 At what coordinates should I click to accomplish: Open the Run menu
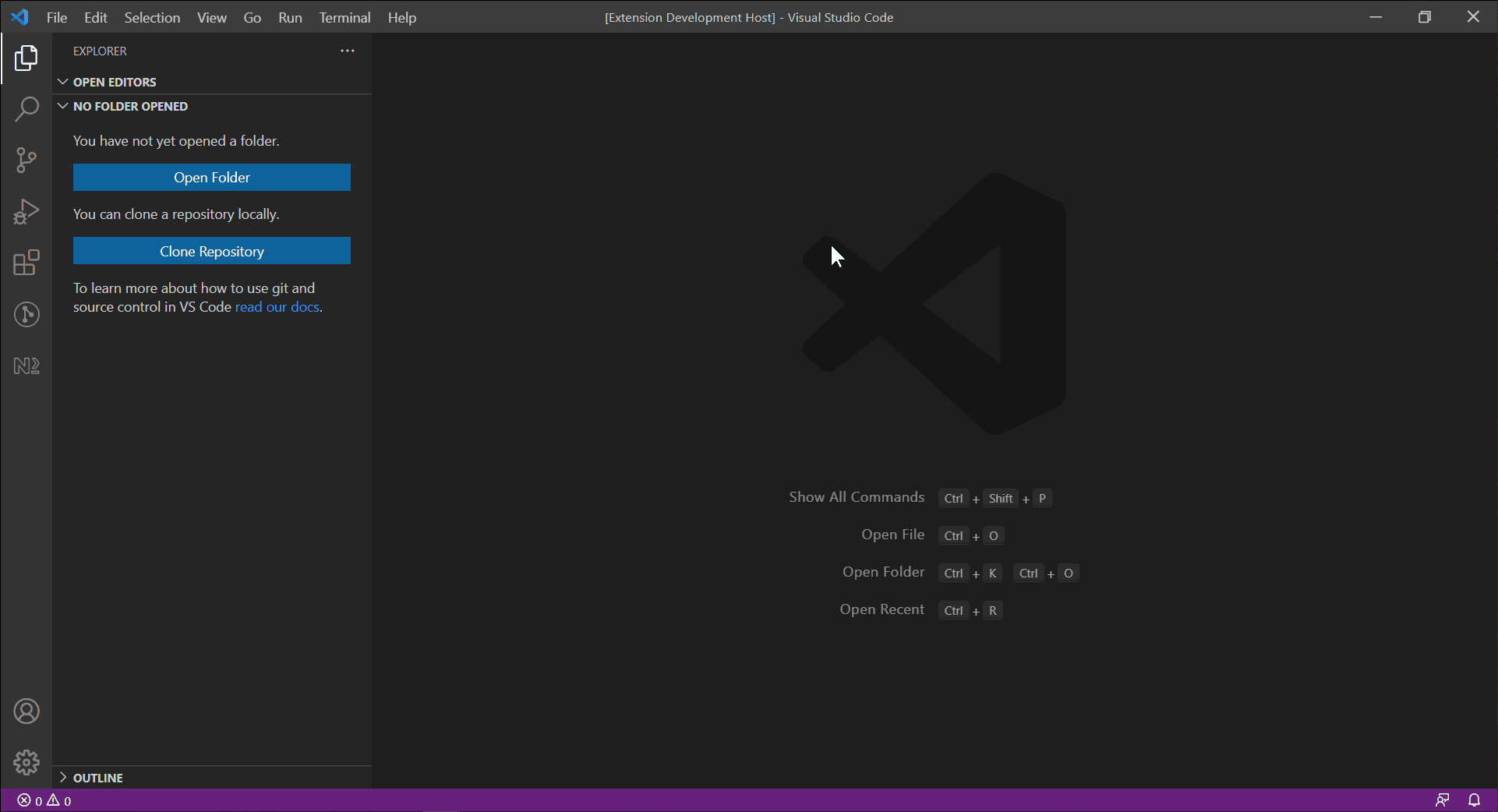coord(290,17)
